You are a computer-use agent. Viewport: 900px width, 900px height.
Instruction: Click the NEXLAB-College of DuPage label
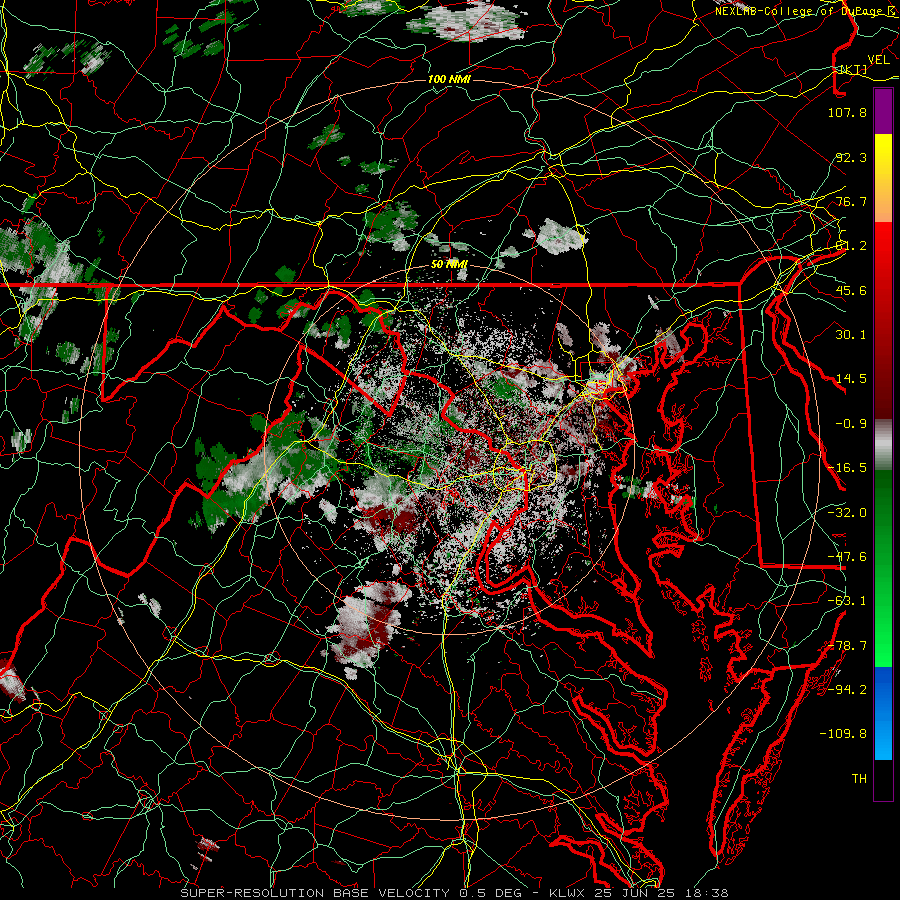pos(806,11)
